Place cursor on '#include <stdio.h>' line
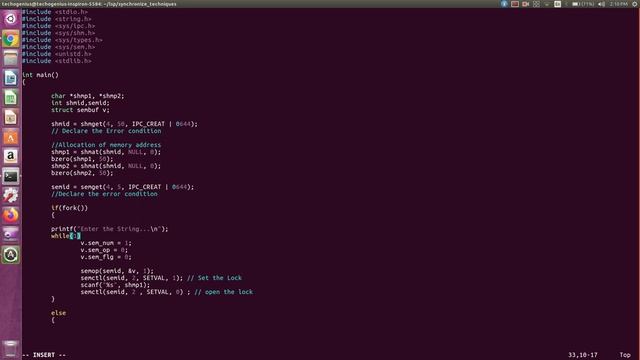The image size is (640, 360). point(55,12)
